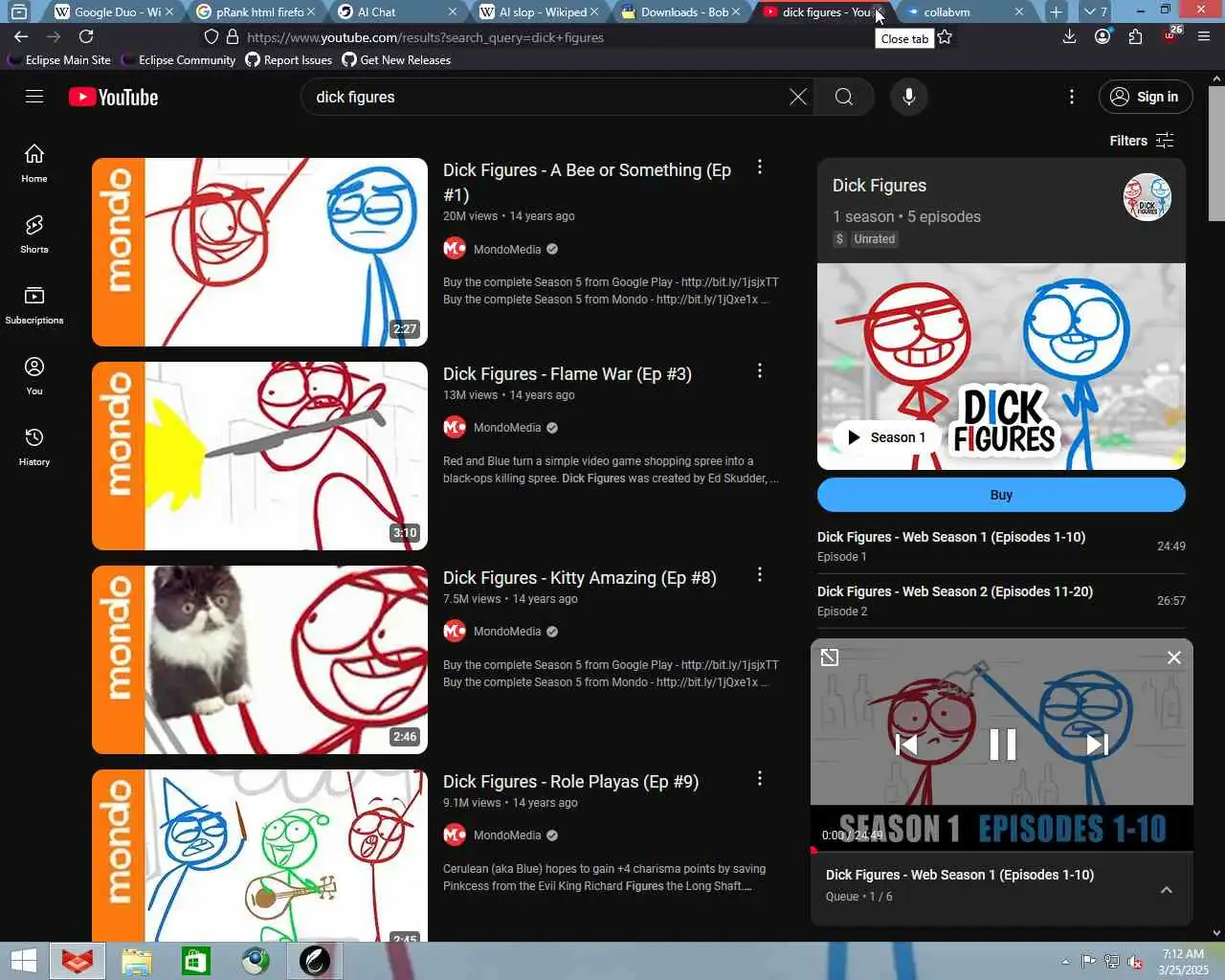The width and height of the screenshot is (1225, 980).
Task: Open Firefox application menu
Action: pyautogui.click(x=1204, y=37)
